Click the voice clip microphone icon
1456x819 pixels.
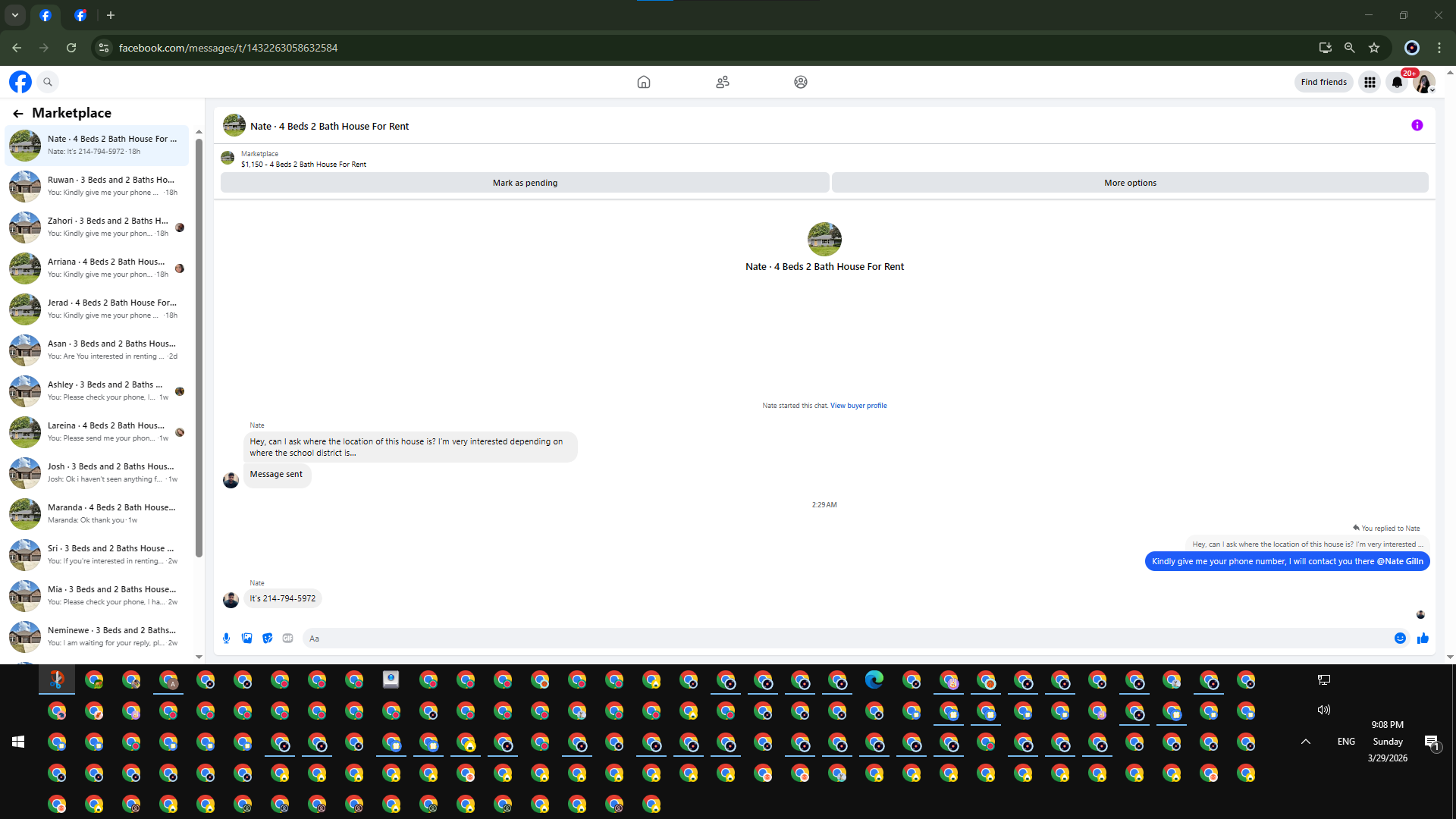(x=227, y=639)
